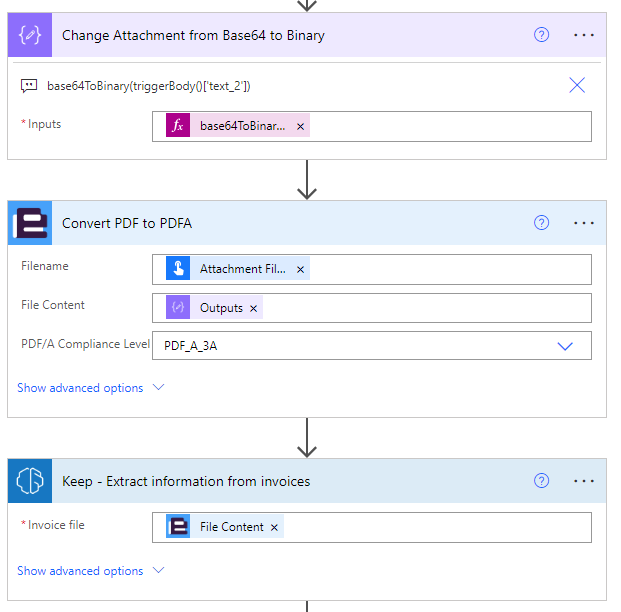Screen dimensions: 621x612
Task: Open ellipsis menu for Change Attachment action
Action: 584,35
